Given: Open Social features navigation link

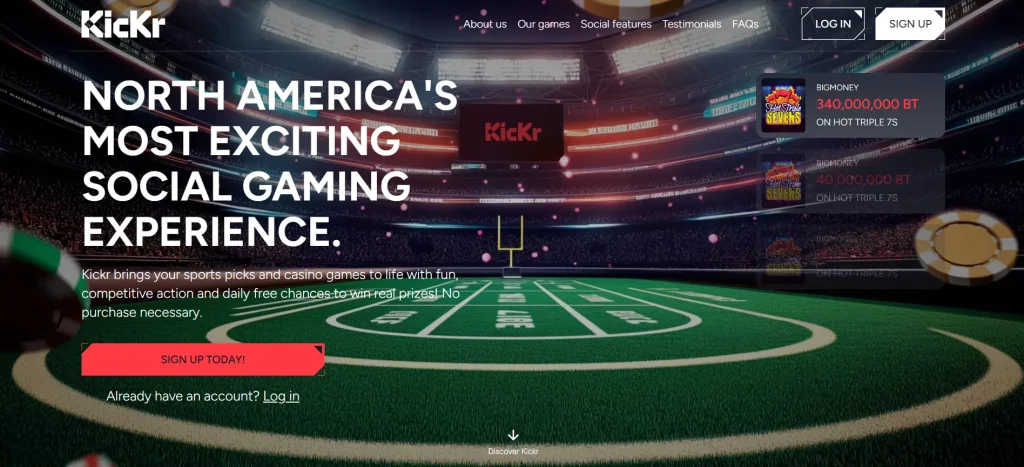Looking at the screenshot, I should coord(616,24).
